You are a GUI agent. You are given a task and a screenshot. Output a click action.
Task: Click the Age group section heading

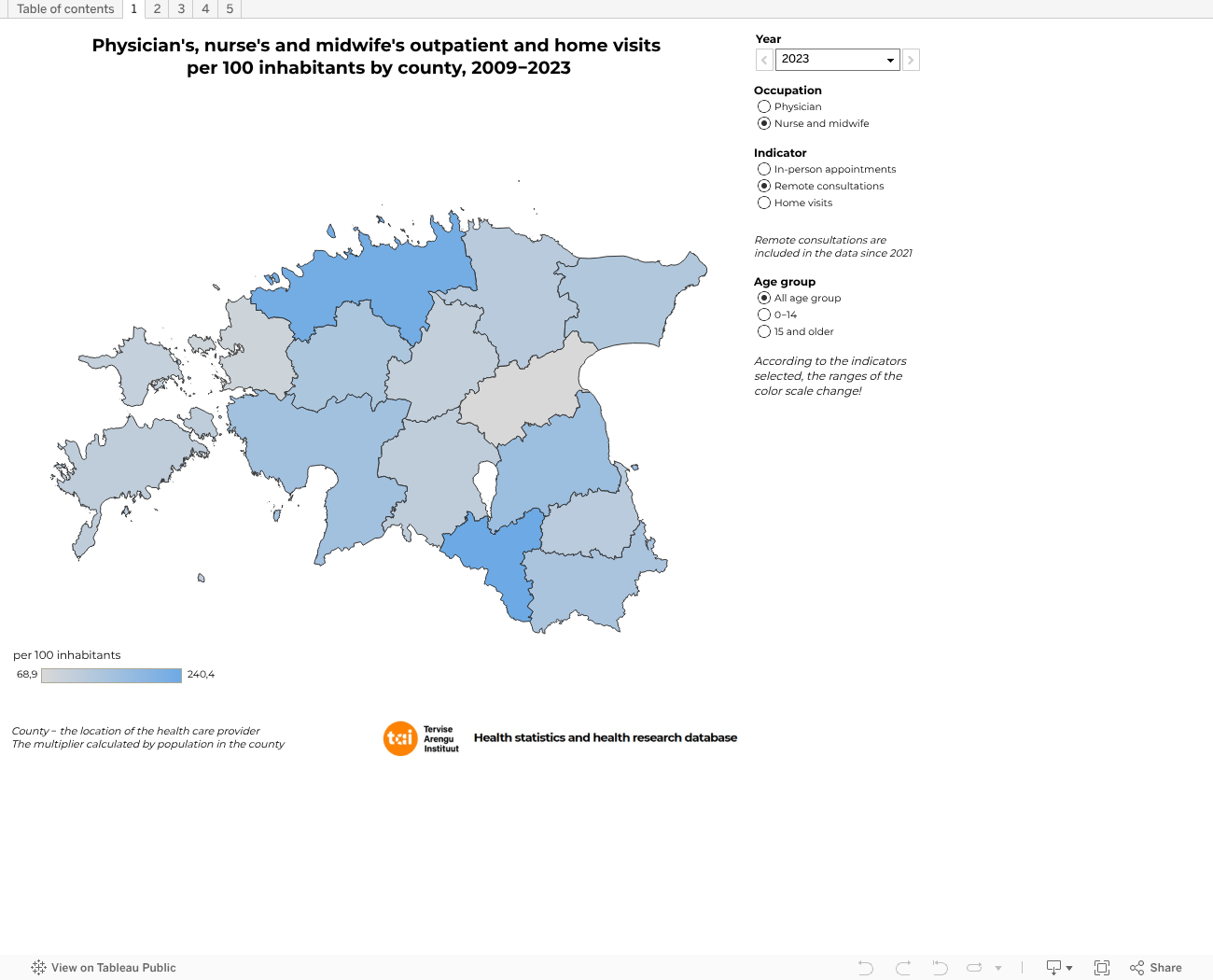(x=785, y=282)
